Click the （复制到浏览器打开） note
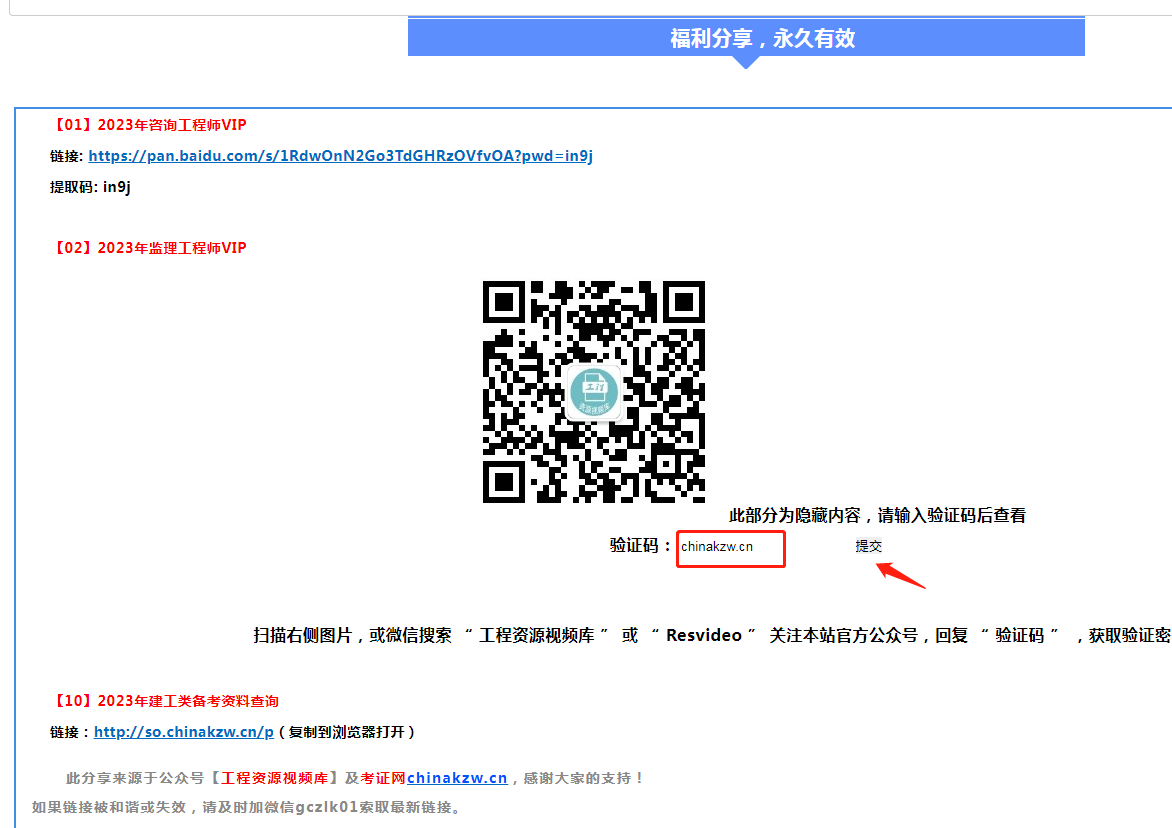1172x828 pixels. tap(346, 732)
